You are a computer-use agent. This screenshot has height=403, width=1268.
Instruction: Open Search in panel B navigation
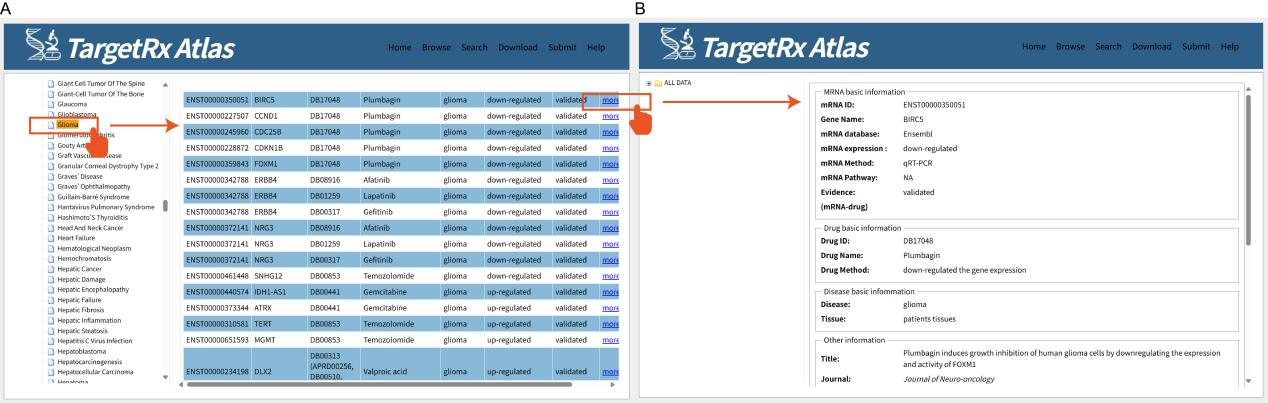tap(1108, 47)
